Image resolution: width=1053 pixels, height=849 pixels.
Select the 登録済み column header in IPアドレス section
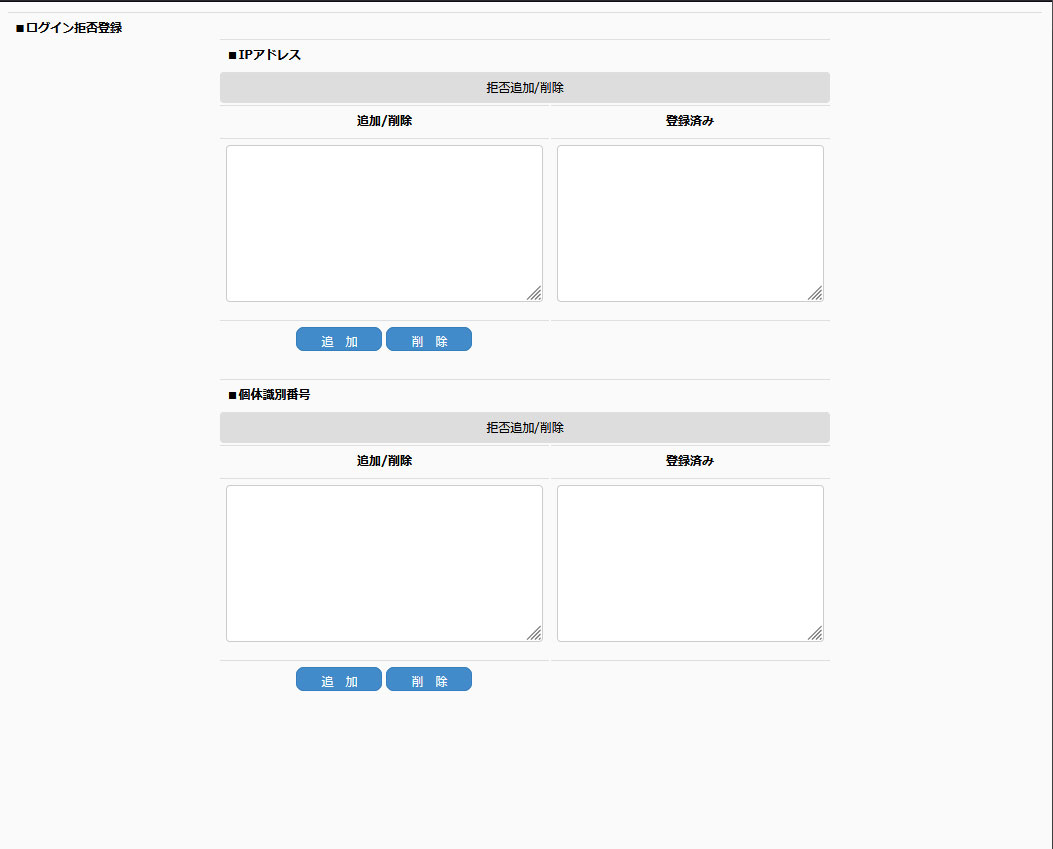coord(690,121)
